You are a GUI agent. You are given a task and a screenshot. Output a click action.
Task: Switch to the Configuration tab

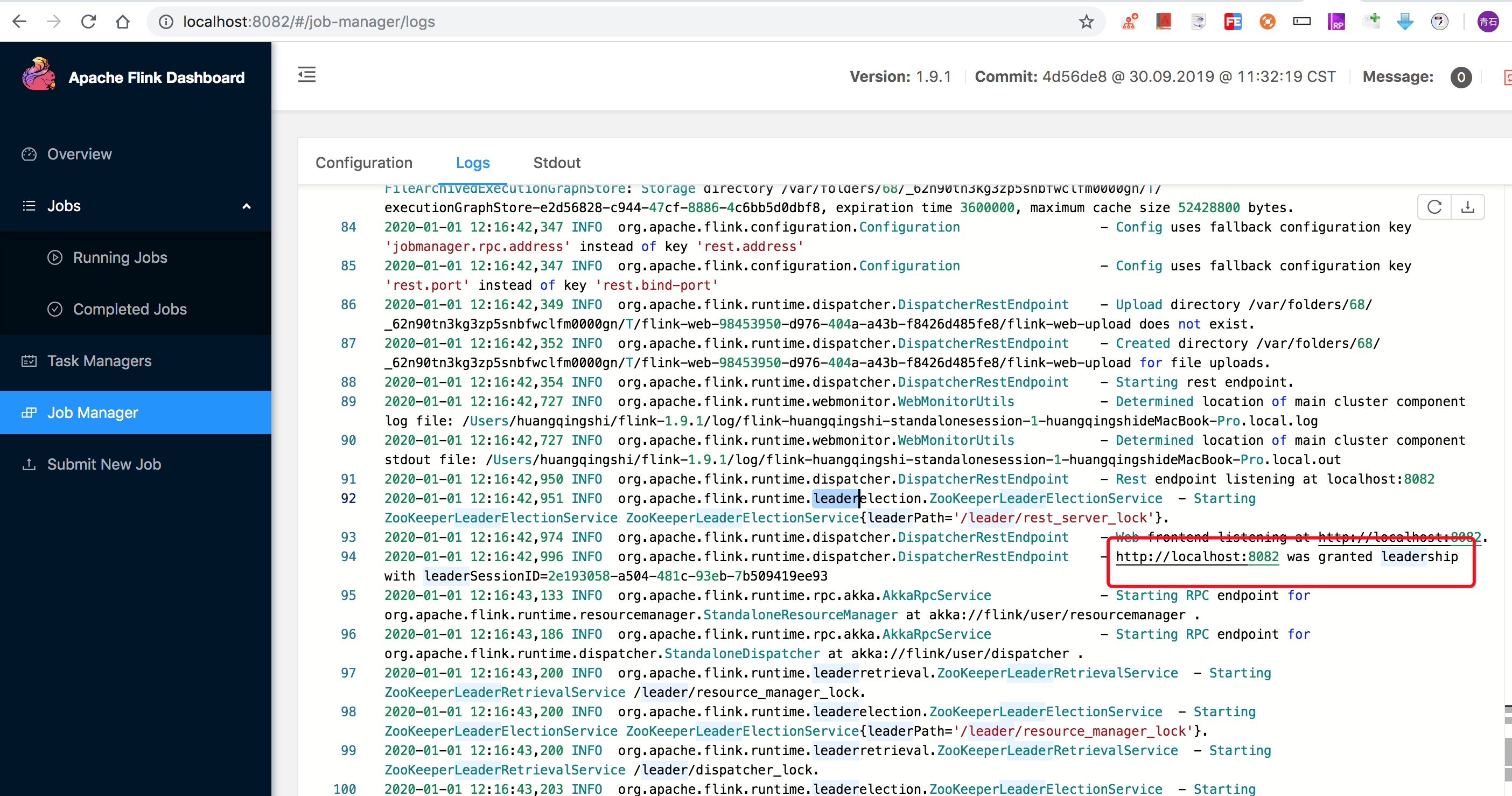pyautogui.click(x=364, y=163)
